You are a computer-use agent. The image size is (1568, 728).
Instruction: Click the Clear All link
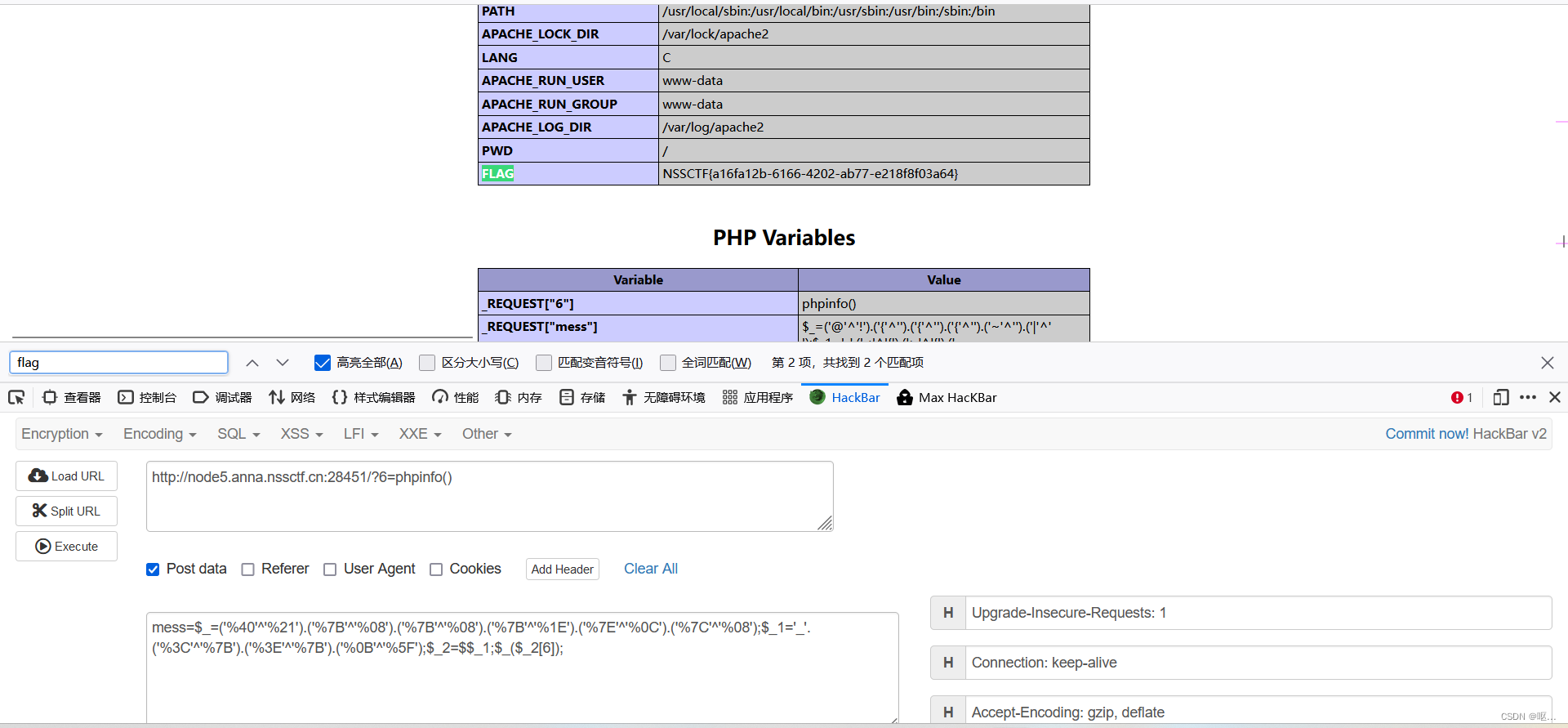[651, 569]
